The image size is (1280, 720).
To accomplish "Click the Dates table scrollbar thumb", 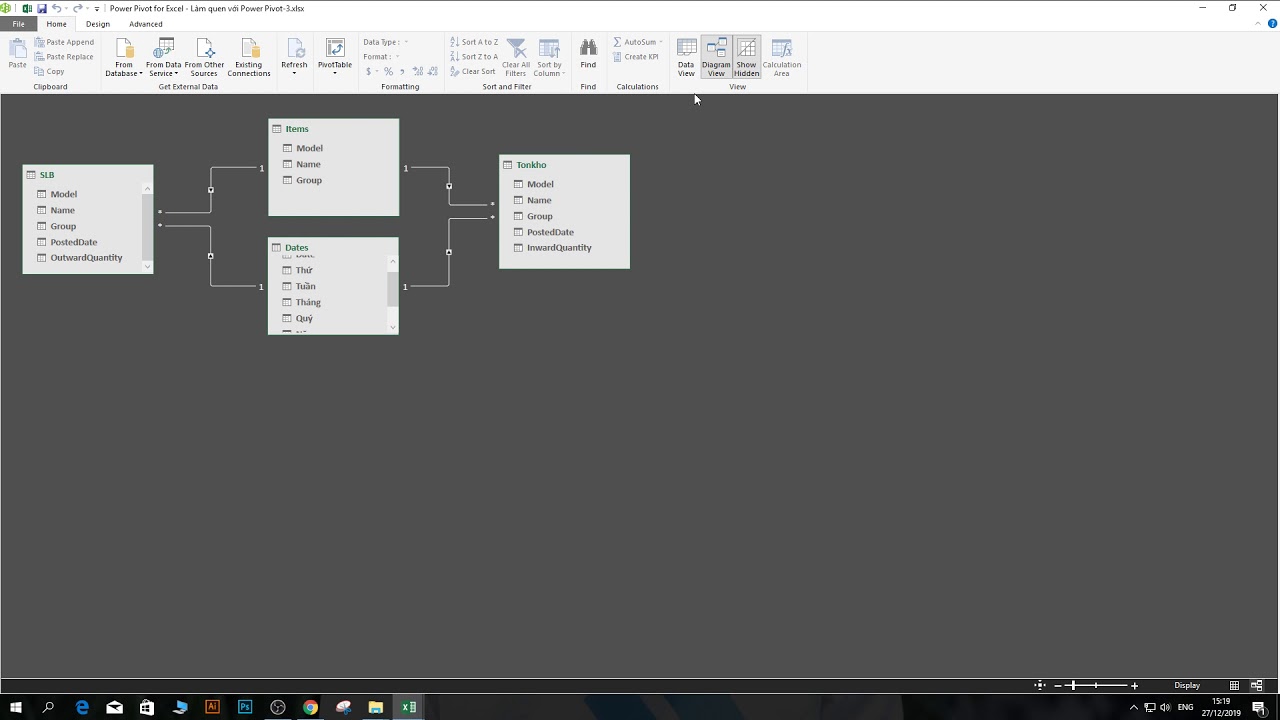I will [x=392, y=289].
